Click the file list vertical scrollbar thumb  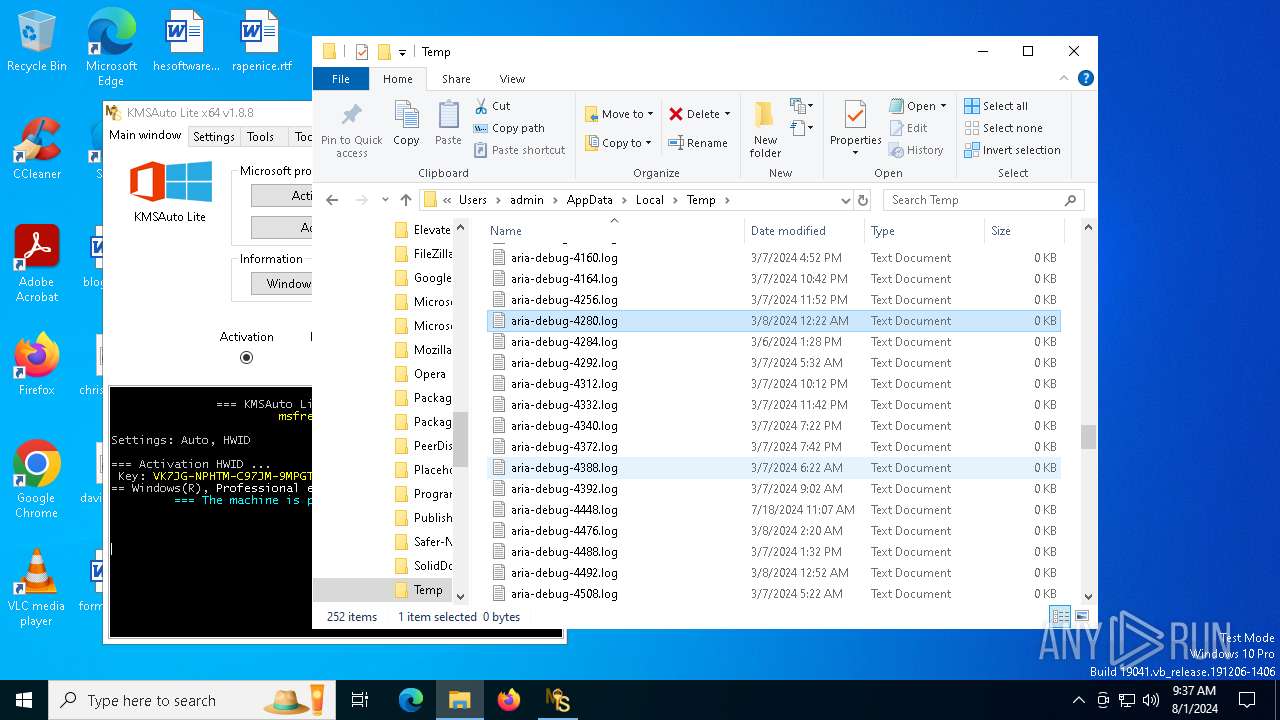pyautogui.click(x=1088, y=437)
